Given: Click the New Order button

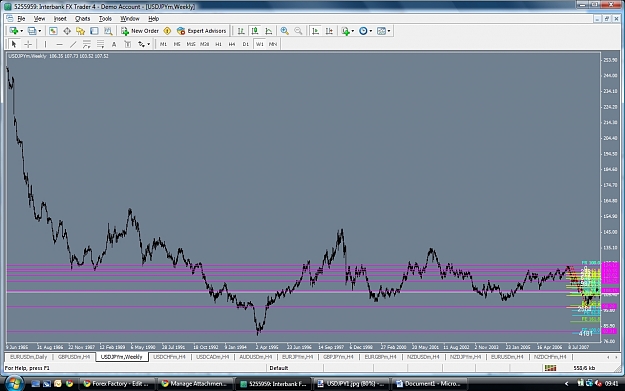Looking at the screenshot, I should pos(140,31).
